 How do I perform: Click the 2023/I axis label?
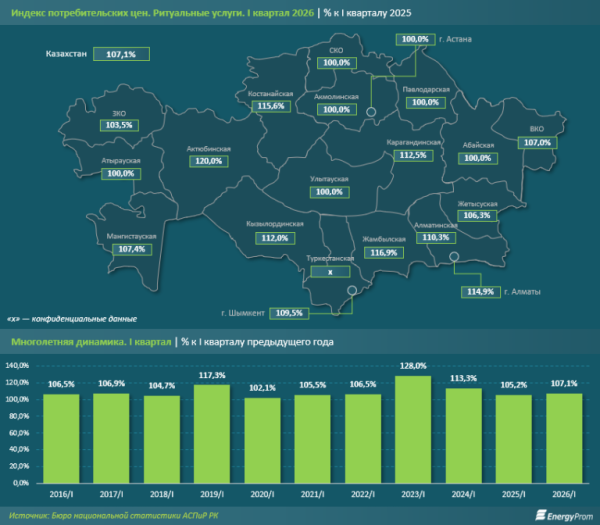[x=413, y=494]
